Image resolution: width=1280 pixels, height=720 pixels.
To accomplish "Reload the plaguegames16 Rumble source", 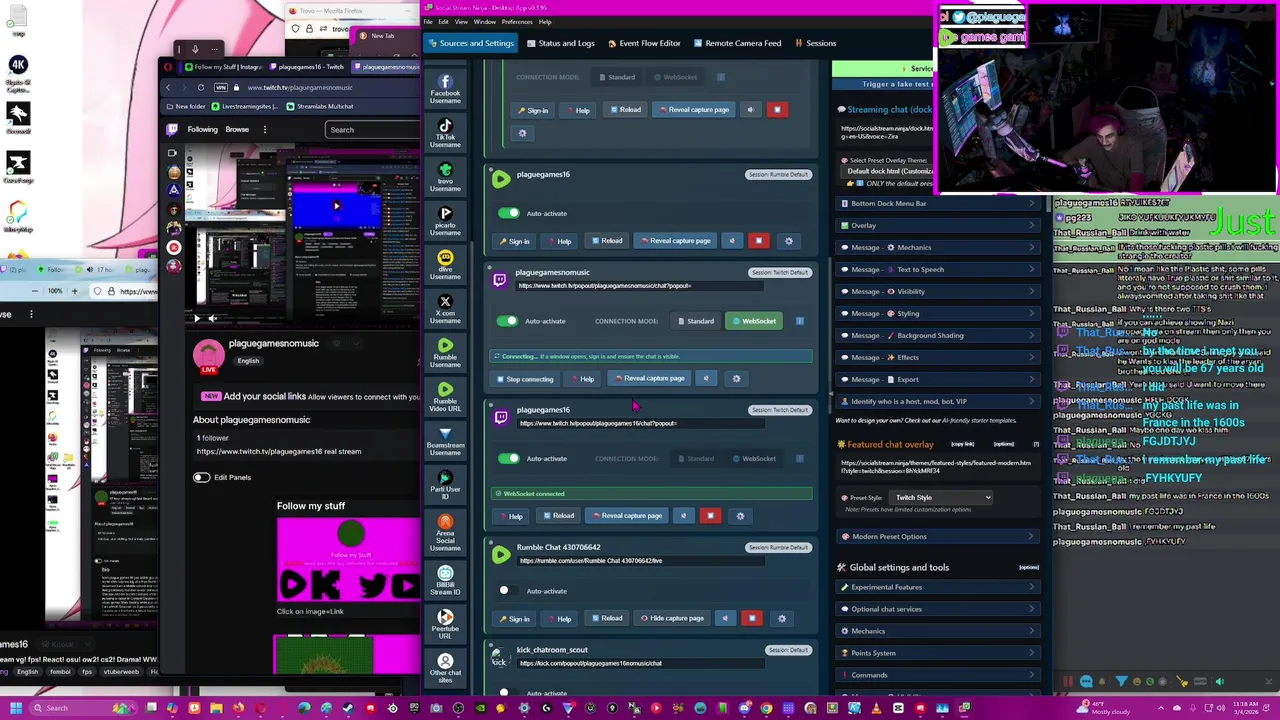I will click(x=606, y=241).
